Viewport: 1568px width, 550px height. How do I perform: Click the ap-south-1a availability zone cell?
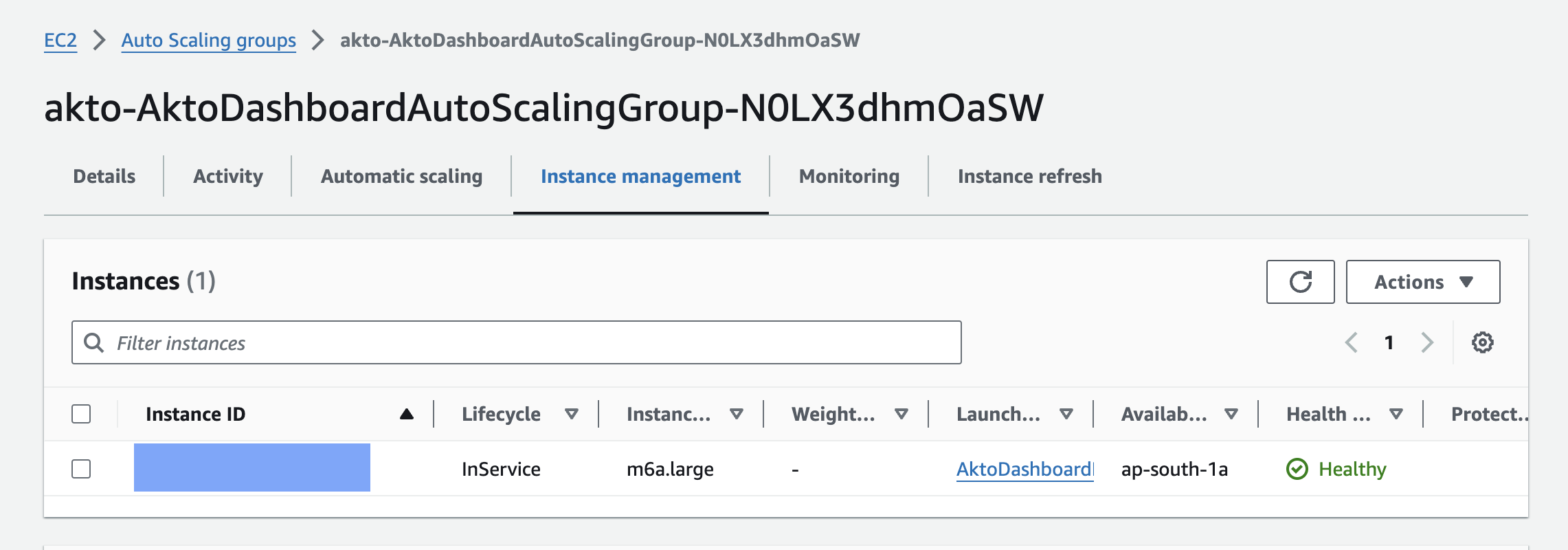pos(1174,469)
